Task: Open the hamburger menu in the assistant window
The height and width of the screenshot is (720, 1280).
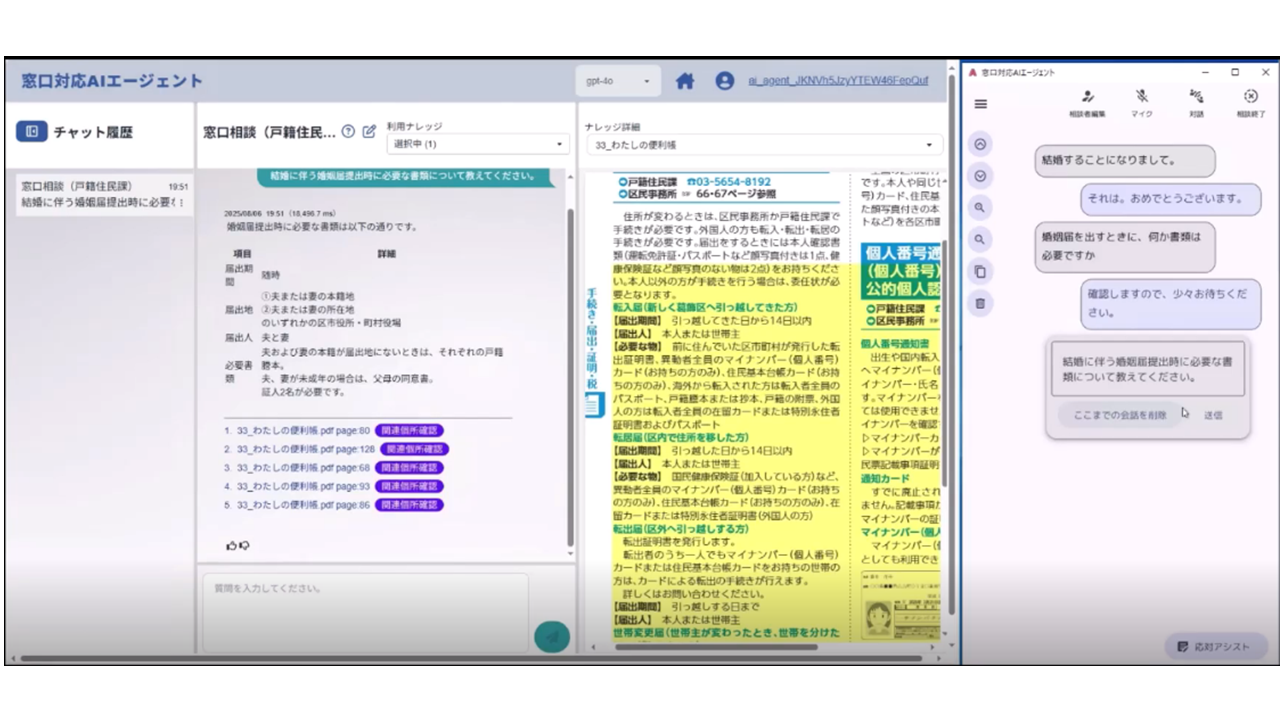Action: point(980,104)
